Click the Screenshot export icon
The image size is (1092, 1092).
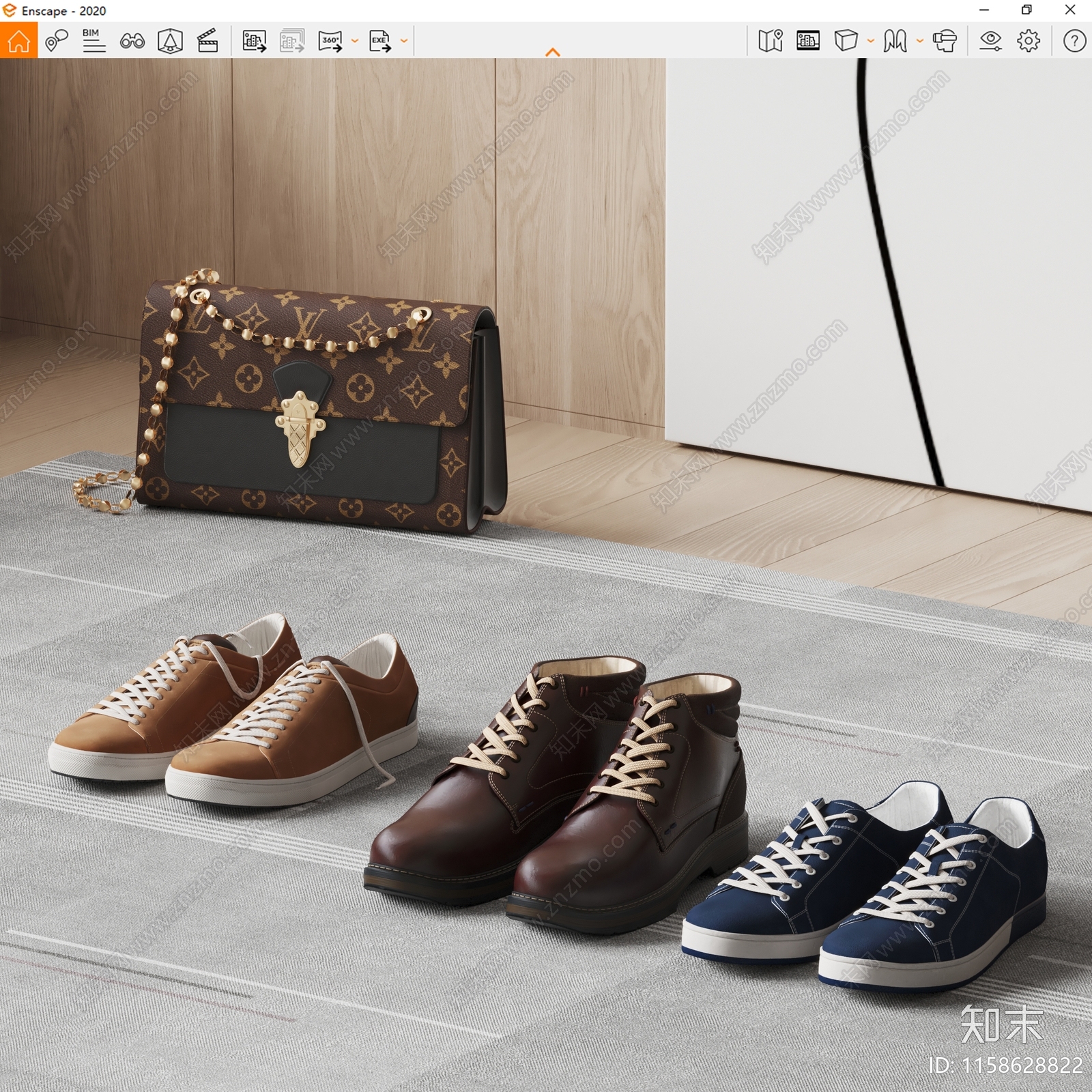tap(254, 41)
